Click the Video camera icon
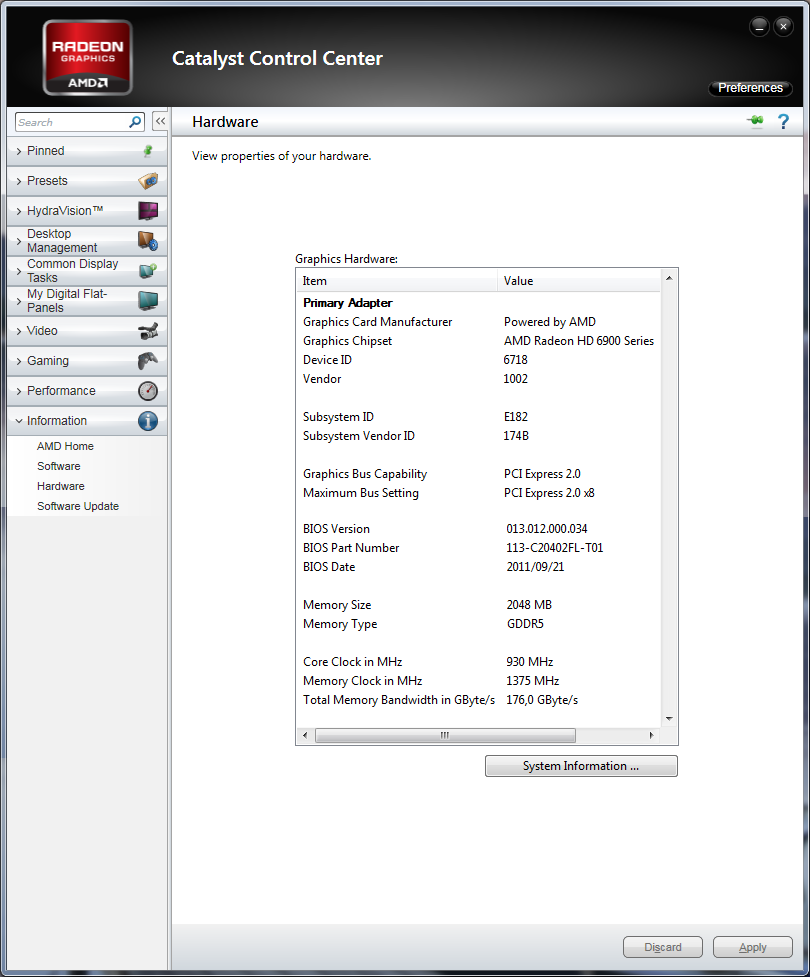The height and width of the screenshot is (977, 810). [148, 331]
